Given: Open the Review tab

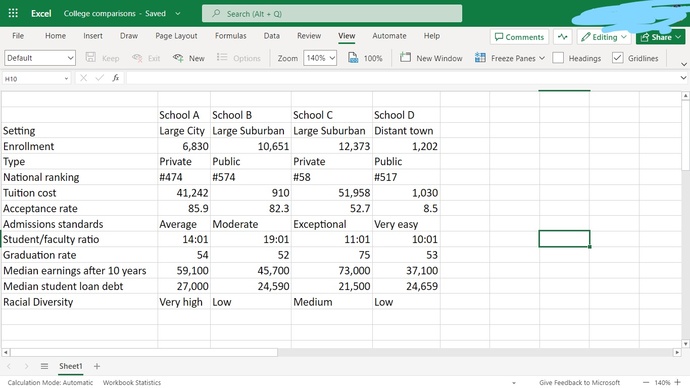Looking at the screenshot, I should pos(309,36).
